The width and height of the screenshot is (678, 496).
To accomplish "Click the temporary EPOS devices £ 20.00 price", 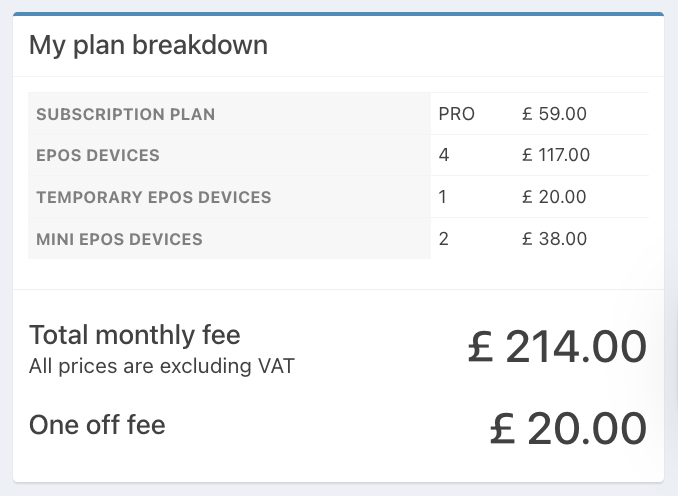I will [x=554, y=197].
